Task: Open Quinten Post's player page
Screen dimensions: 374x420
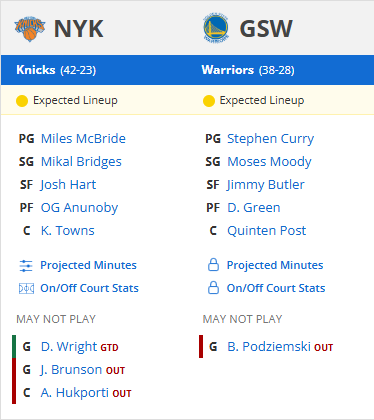Action: (266, 231)
